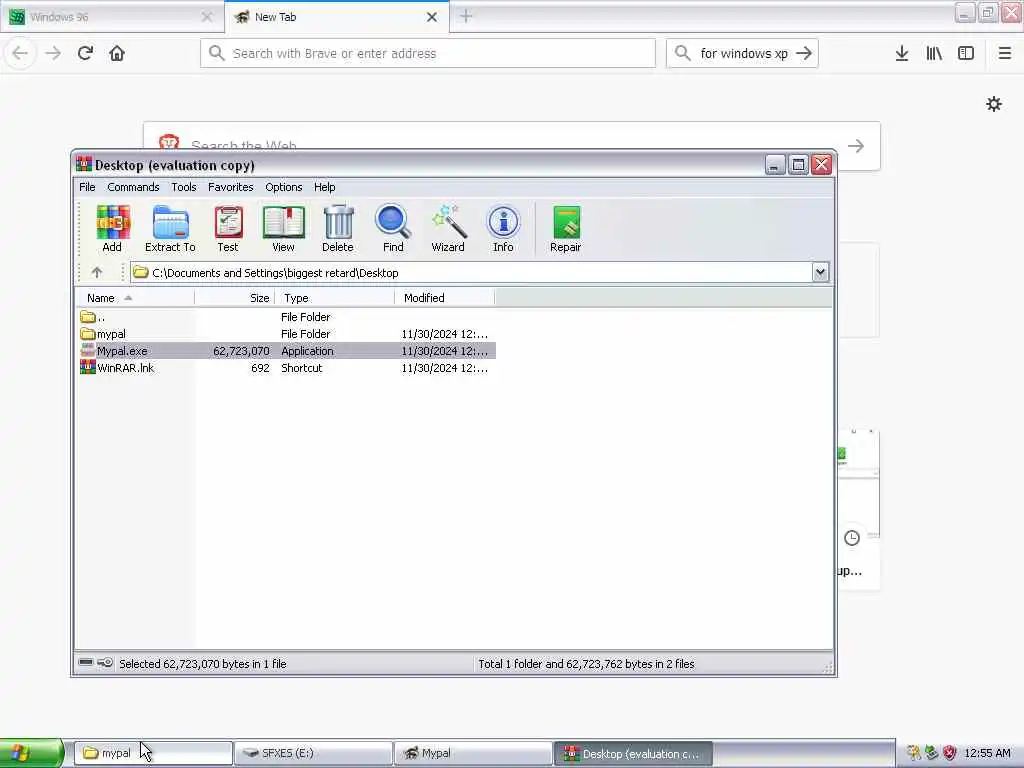Click the key password icon in status bar
1024x768 pixels.
105,663
